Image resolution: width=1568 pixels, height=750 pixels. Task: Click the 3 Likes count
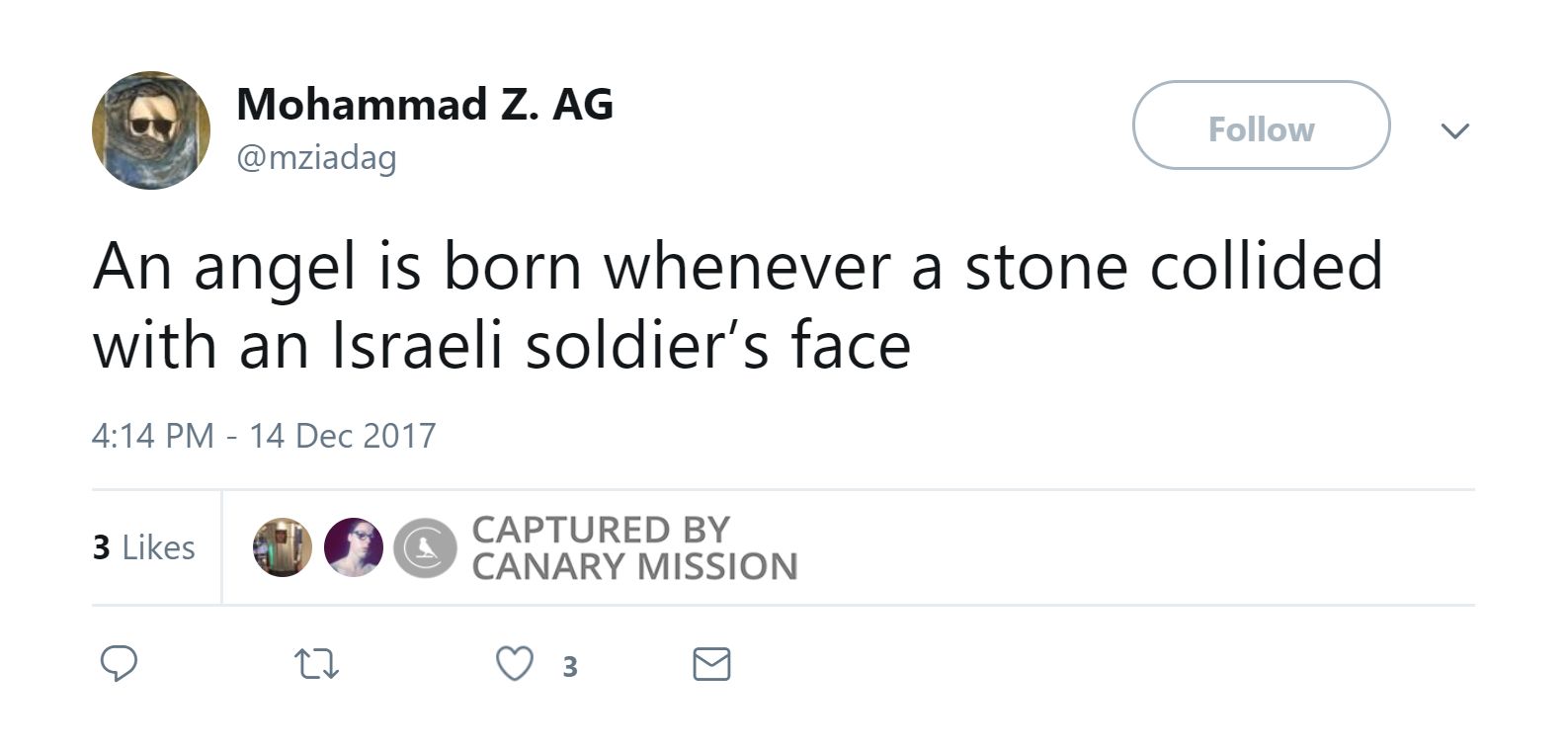(143, 547)
